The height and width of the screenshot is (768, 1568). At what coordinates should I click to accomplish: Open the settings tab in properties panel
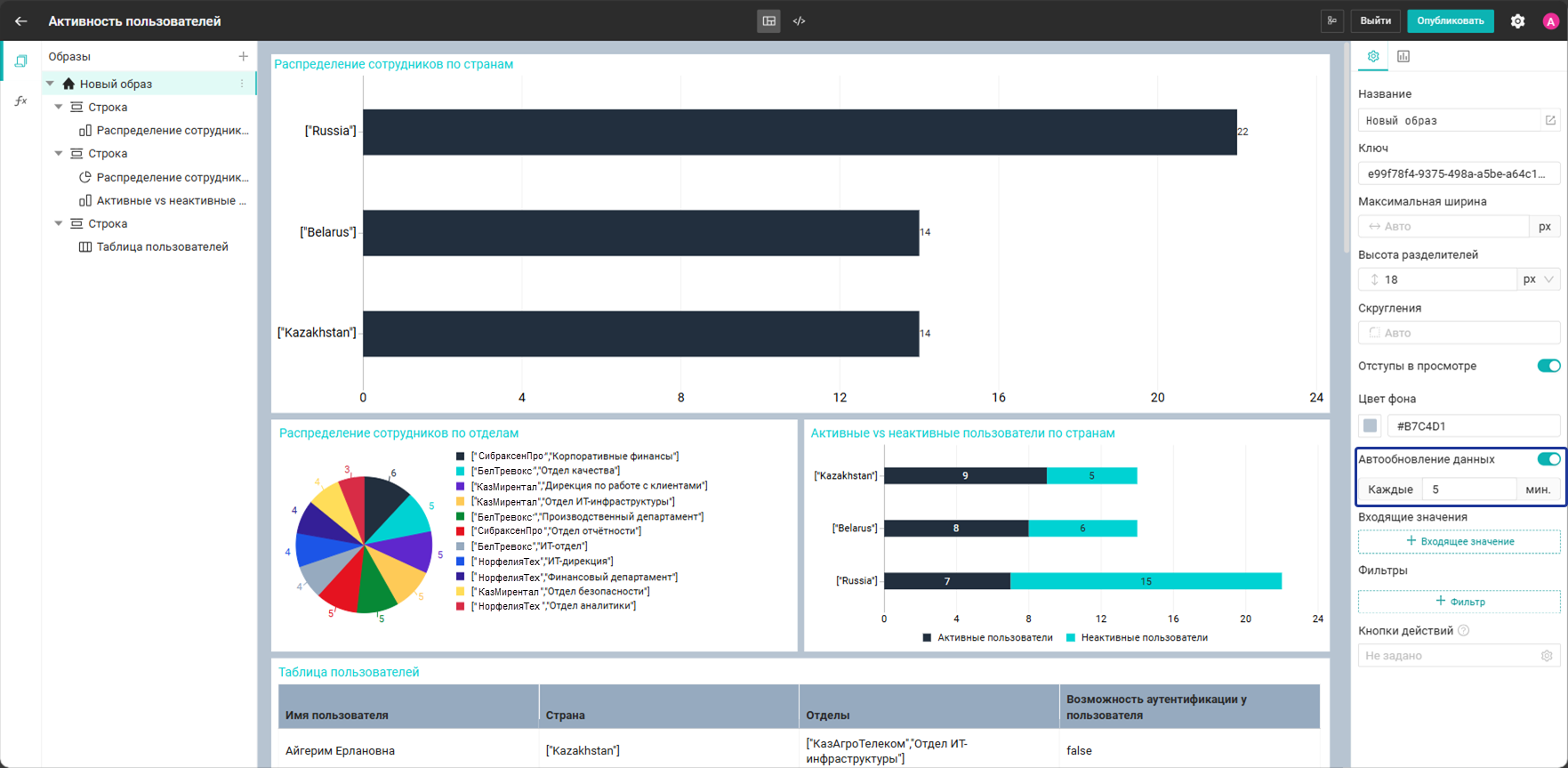pos(1373,56)
